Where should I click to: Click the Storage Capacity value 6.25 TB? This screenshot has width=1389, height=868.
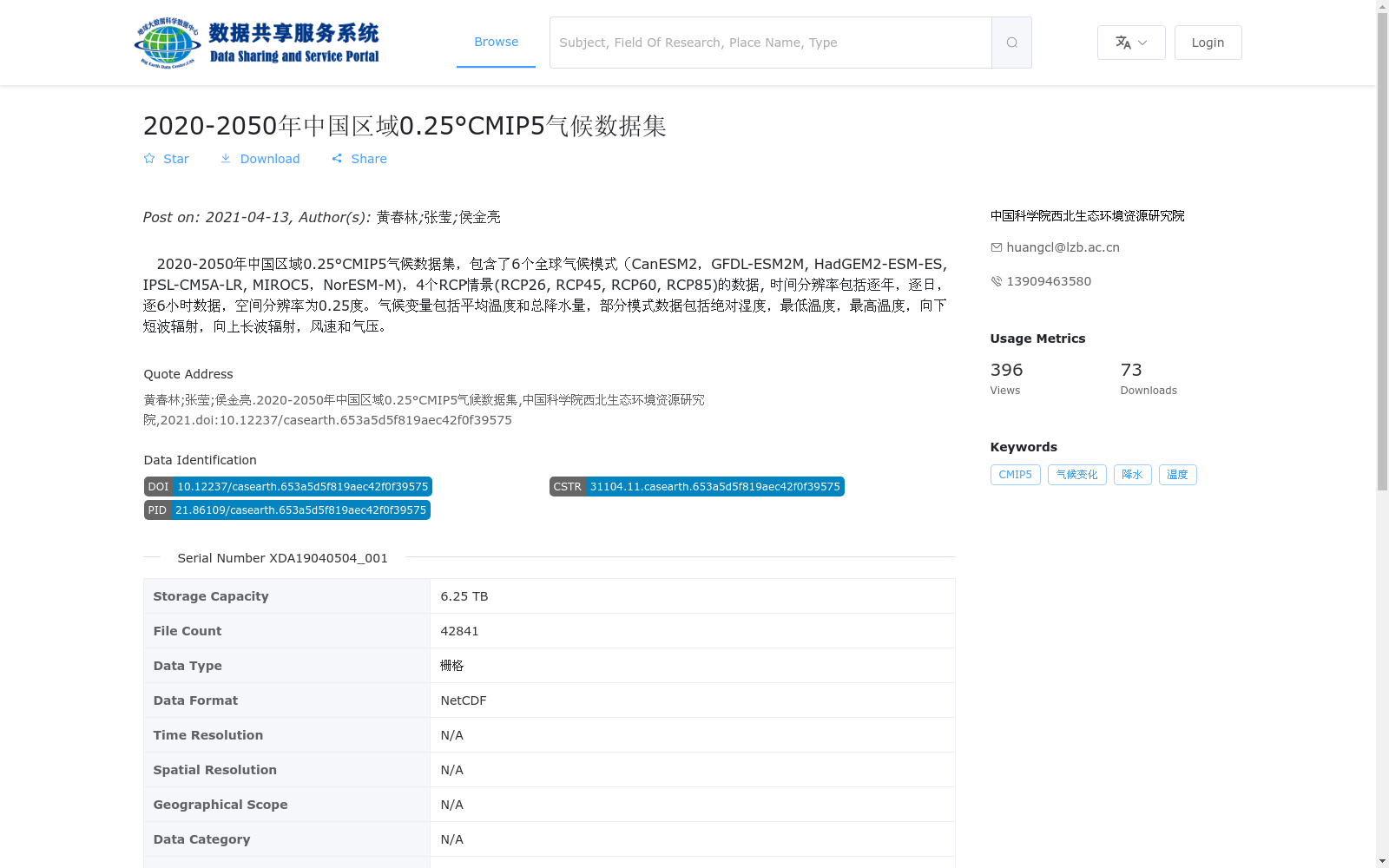tap(464, 596)
